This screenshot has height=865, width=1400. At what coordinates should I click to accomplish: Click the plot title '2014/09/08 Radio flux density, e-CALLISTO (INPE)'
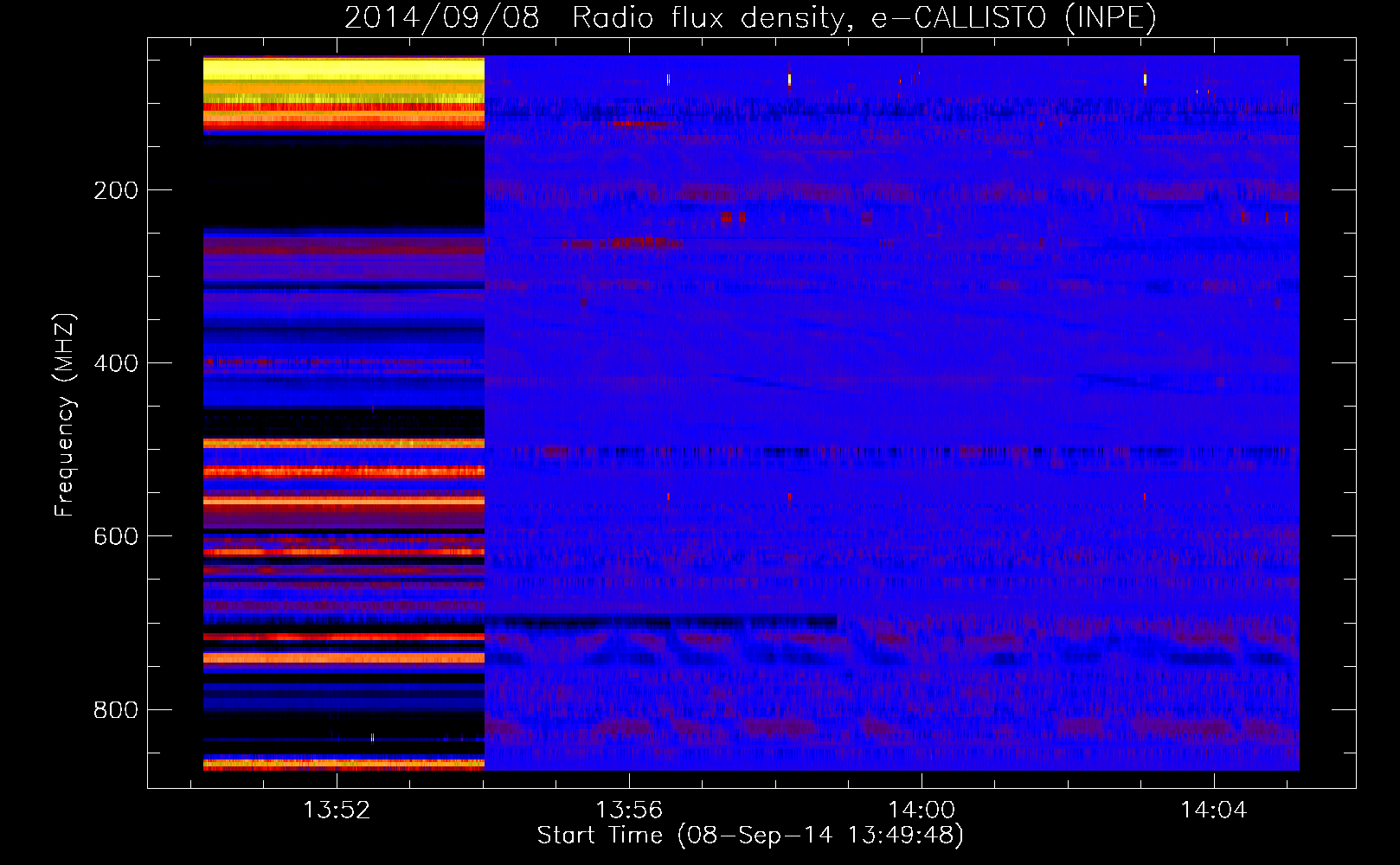(x=750, y=17)
